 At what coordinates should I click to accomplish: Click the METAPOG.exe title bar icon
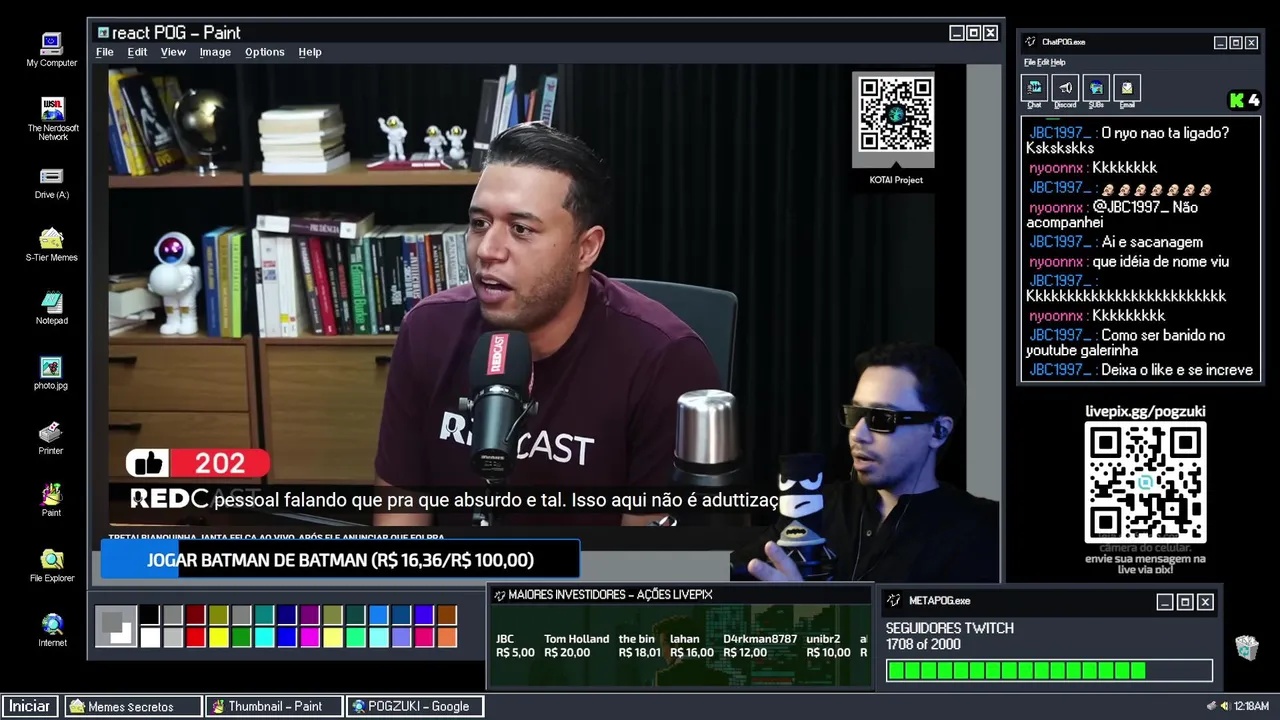[x=894, y=601]
